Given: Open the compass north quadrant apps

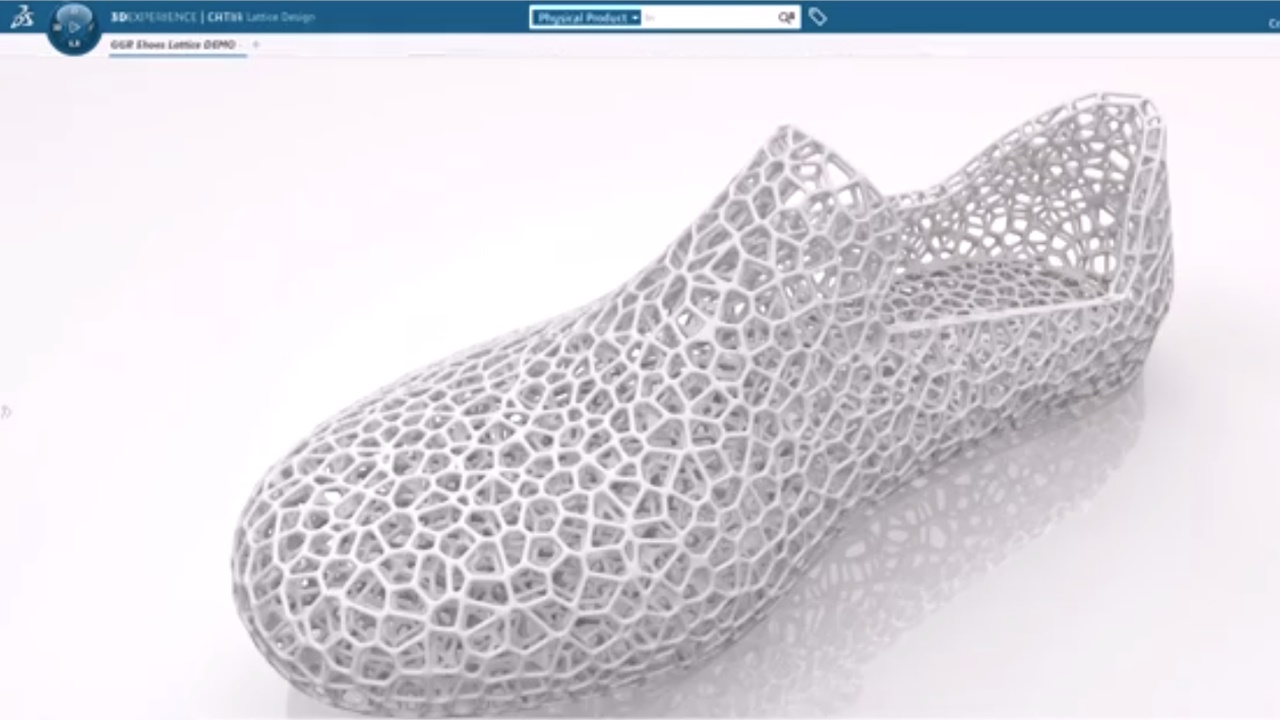Looking at the screenshot, I should tap(74, 11).
